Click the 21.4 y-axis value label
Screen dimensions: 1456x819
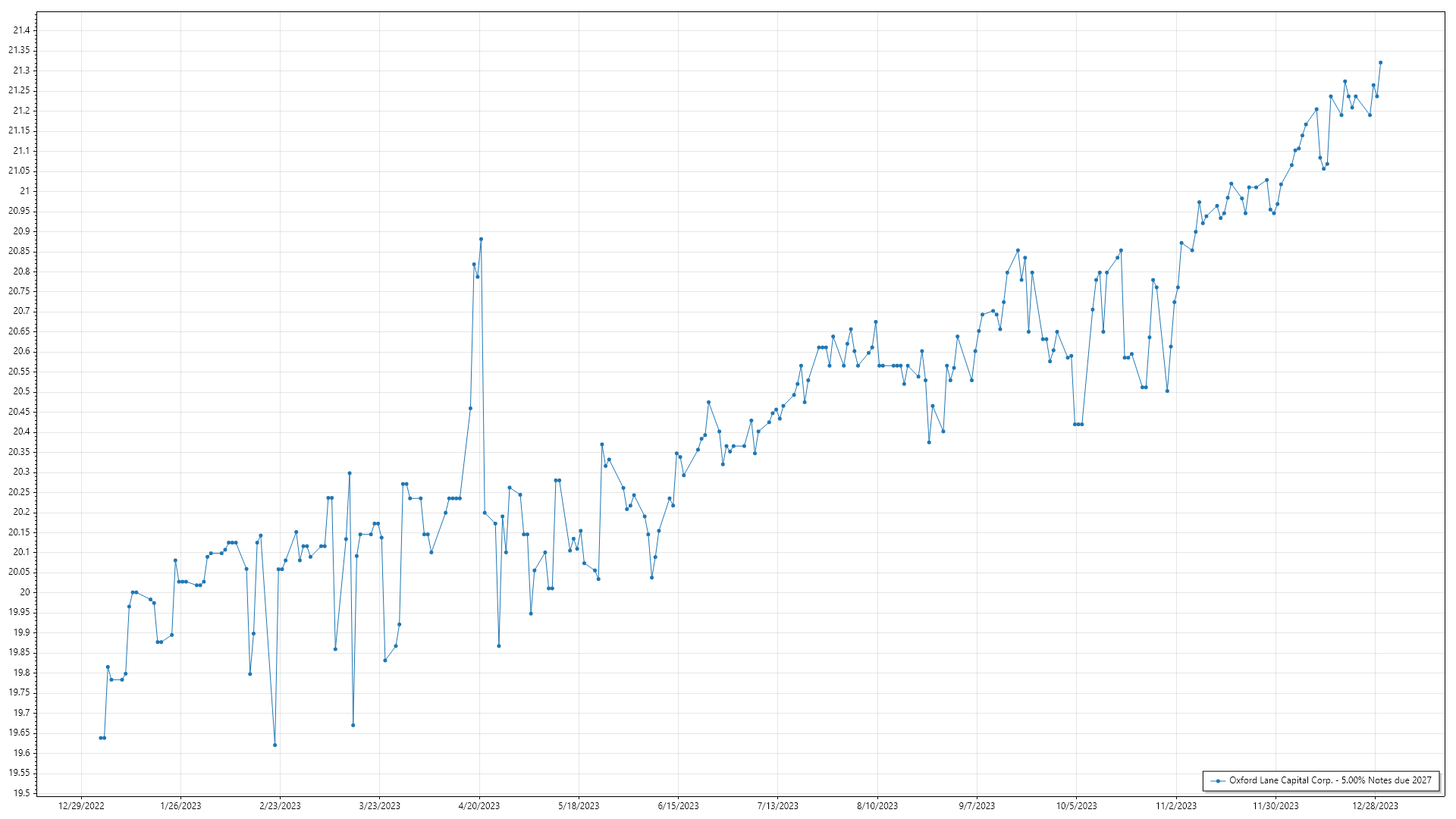[x=21, y=30]
